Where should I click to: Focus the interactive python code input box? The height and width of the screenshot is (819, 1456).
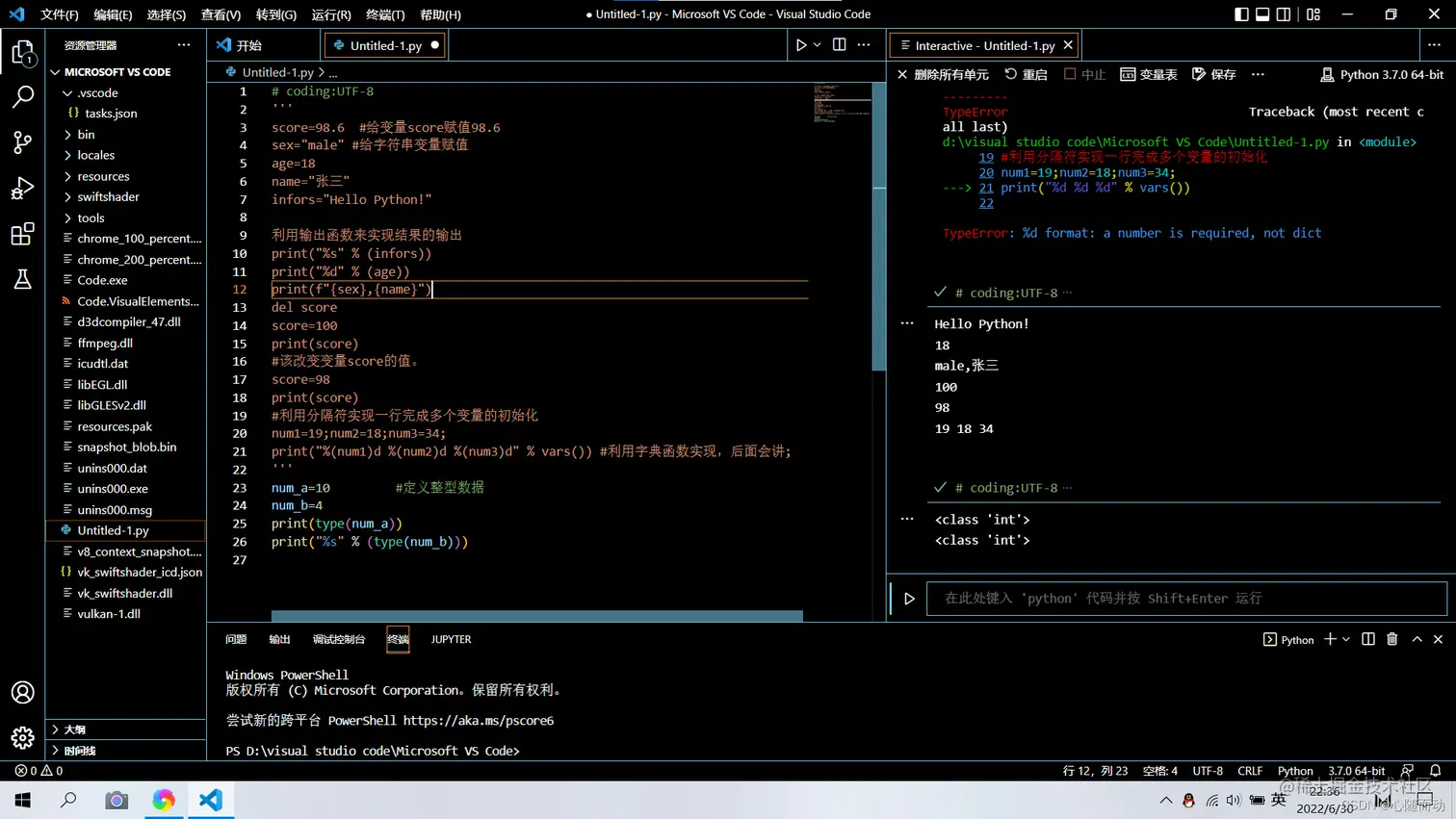tap(1185, 599)
